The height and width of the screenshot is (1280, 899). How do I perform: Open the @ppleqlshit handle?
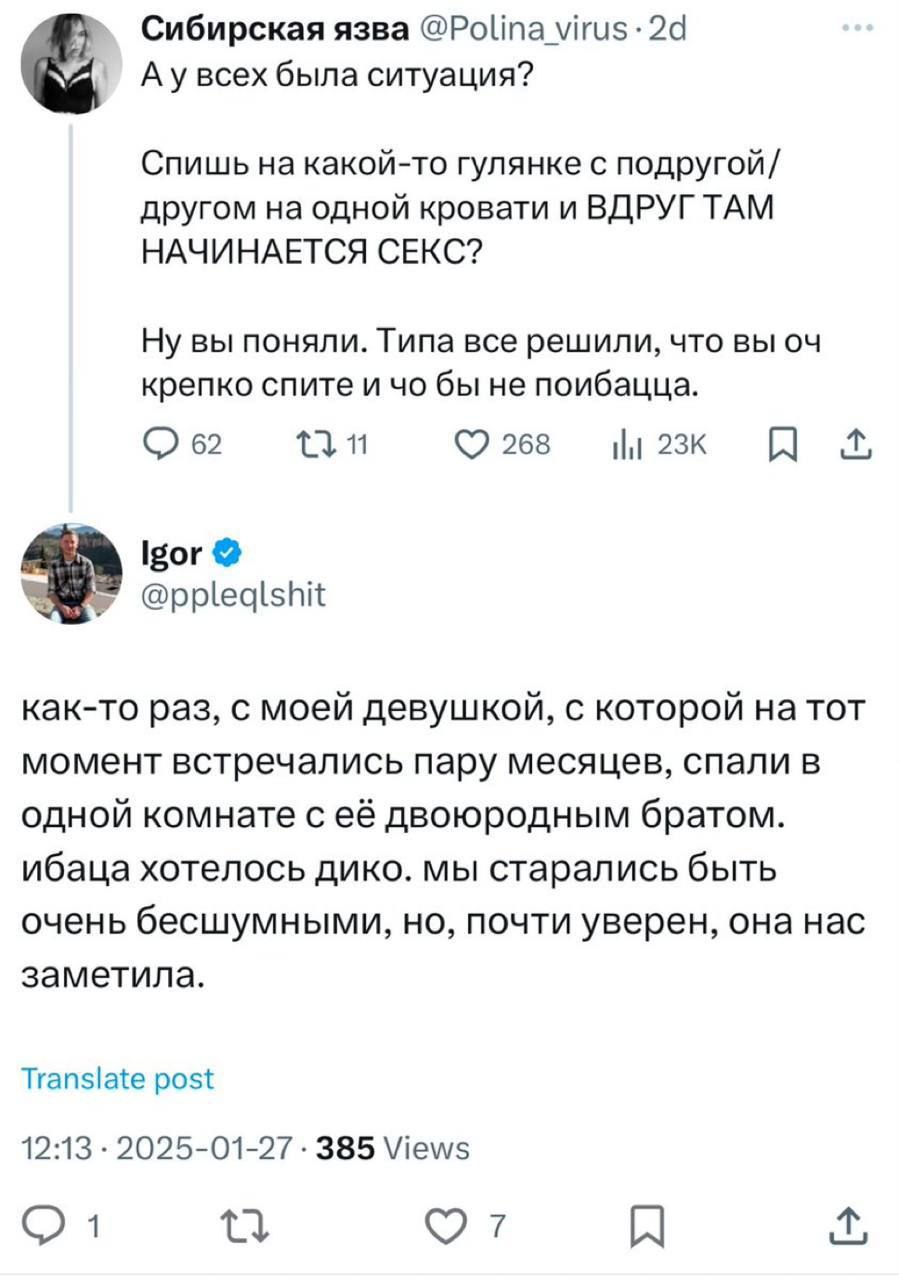236,596
